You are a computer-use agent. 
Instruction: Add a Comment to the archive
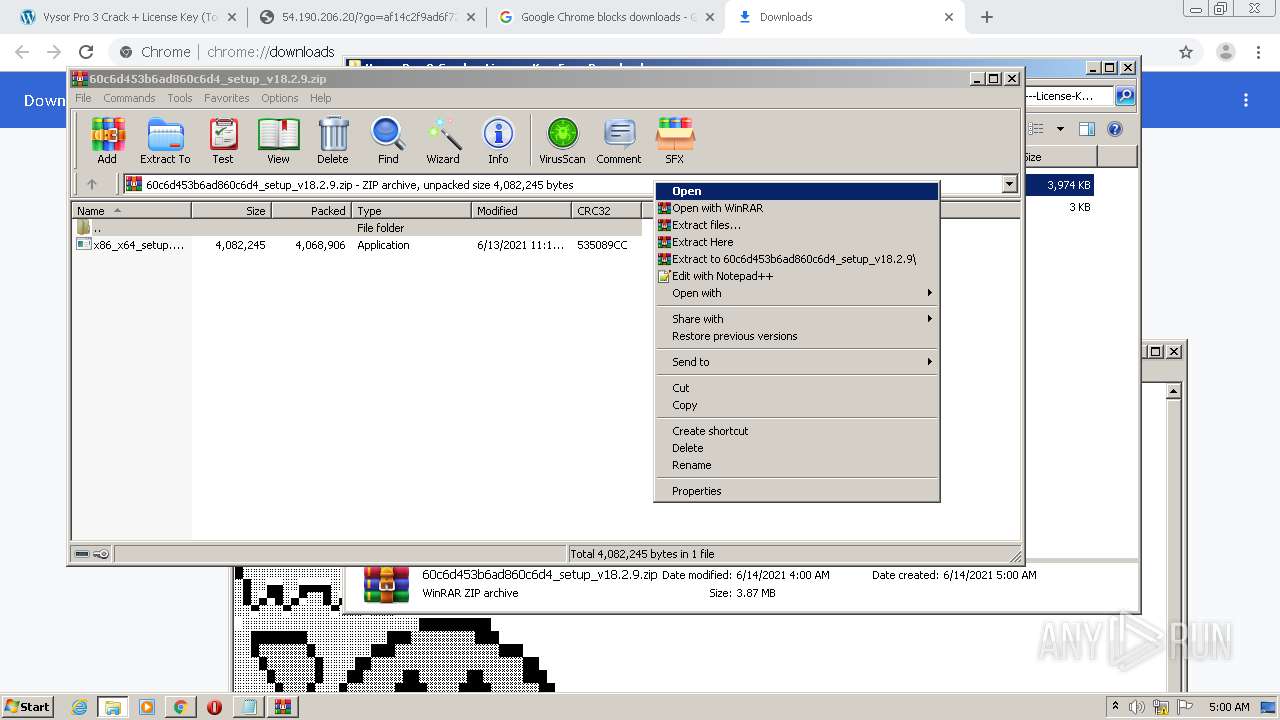coord(619,141)
